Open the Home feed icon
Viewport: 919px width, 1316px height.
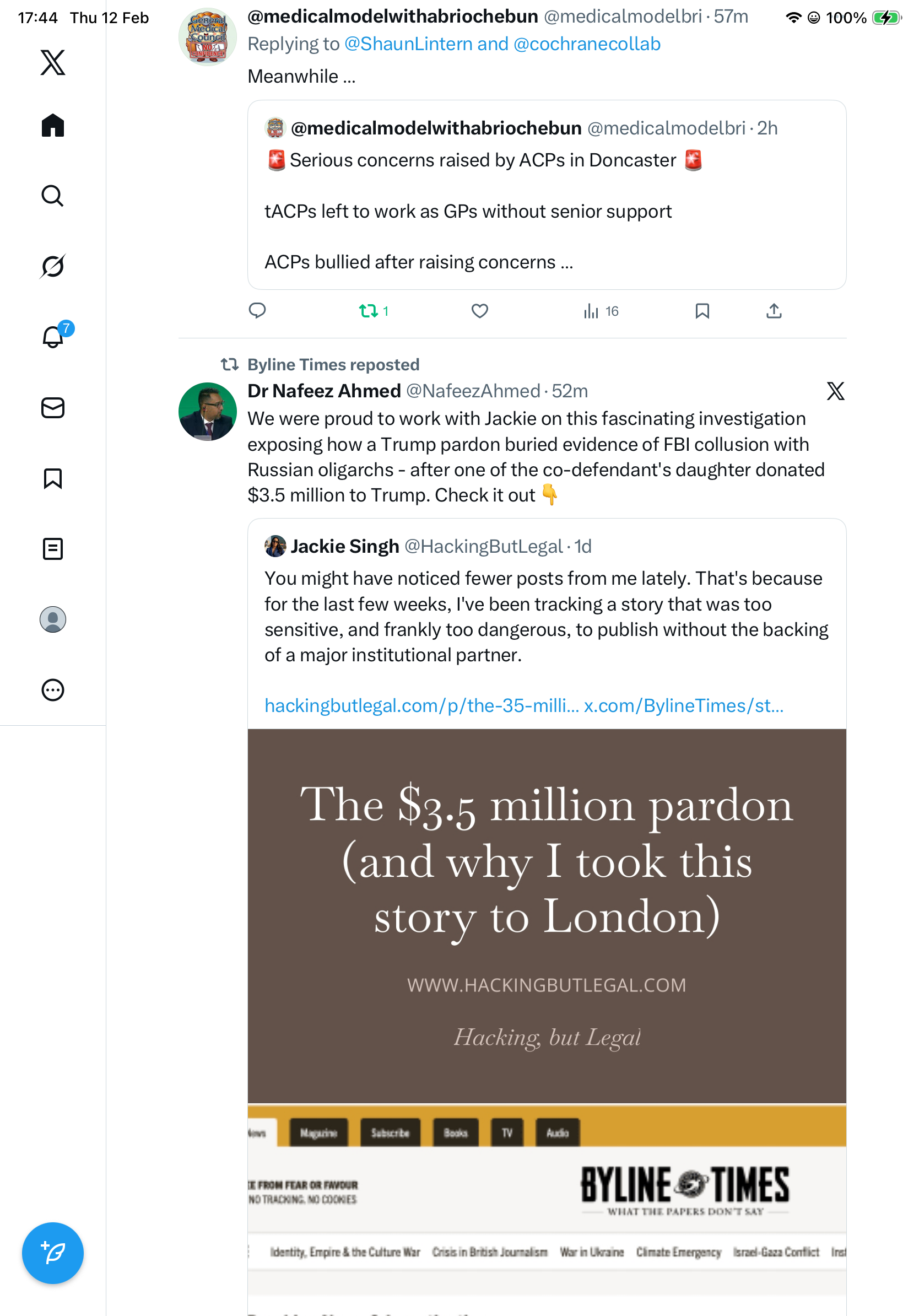tap(53, 126)
